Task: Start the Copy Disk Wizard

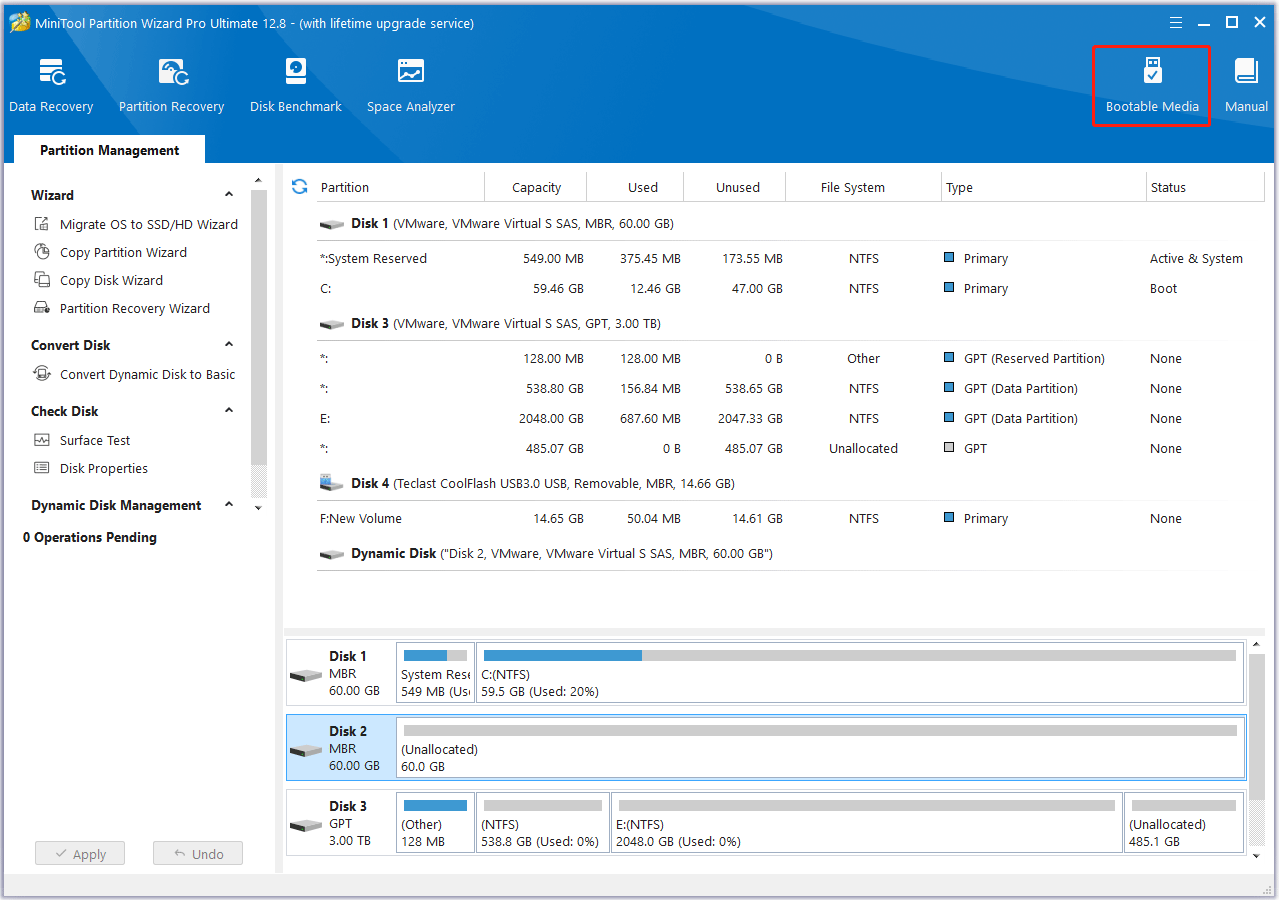Action: 111,280
